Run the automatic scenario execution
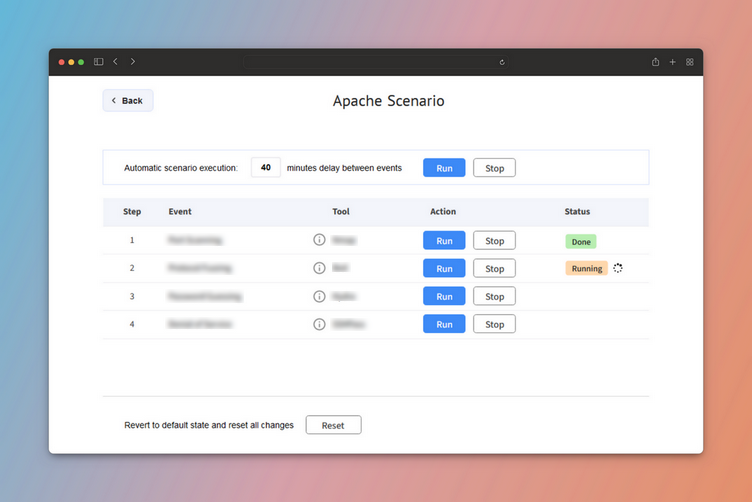752x502 pixels. pyautogui.click(x=444, y=168)
